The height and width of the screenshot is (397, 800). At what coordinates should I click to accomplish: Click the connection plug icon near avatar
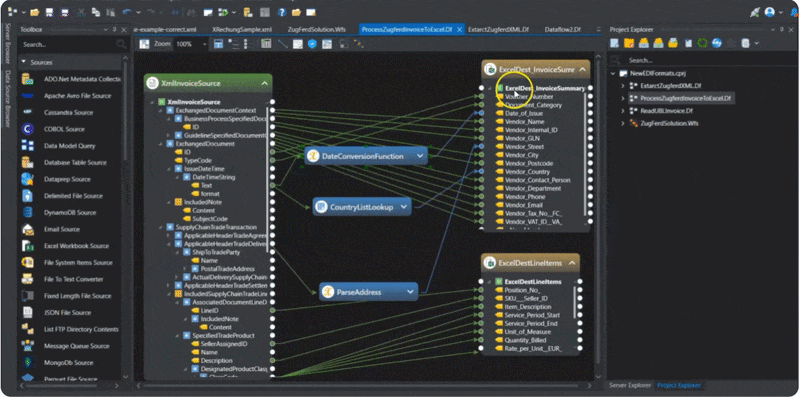point(755,12)
